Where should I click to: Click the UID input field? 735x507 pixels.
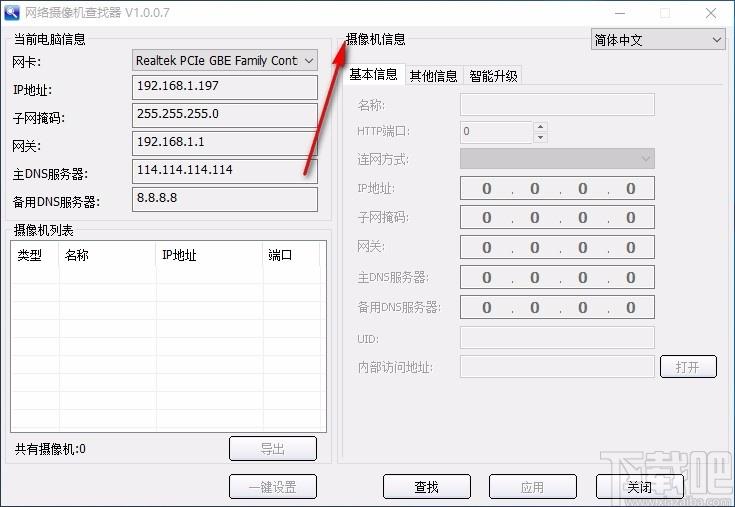[x=557, y=338]
